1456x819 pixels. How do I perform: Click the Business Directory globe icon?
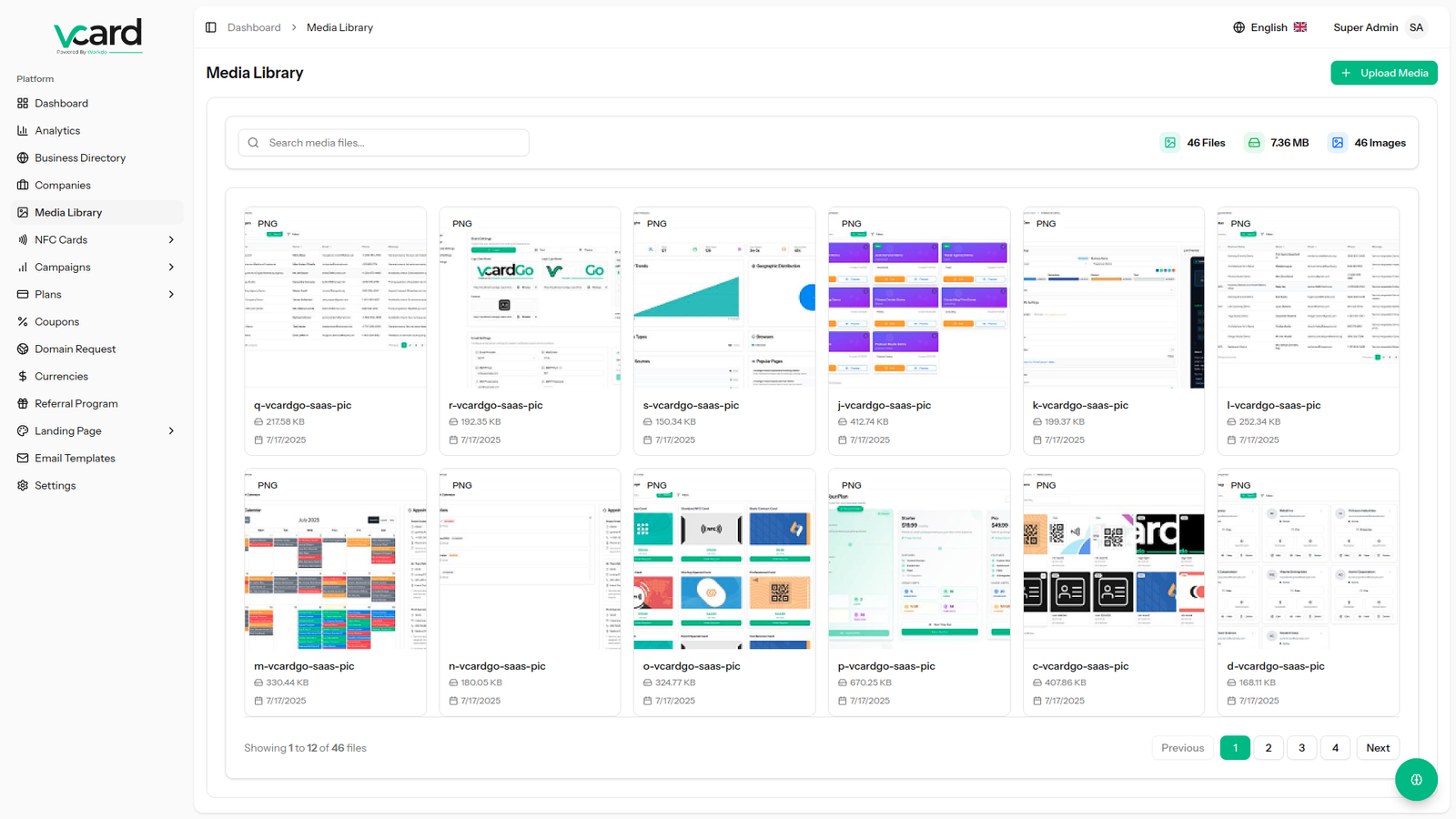tap(23, 158)
